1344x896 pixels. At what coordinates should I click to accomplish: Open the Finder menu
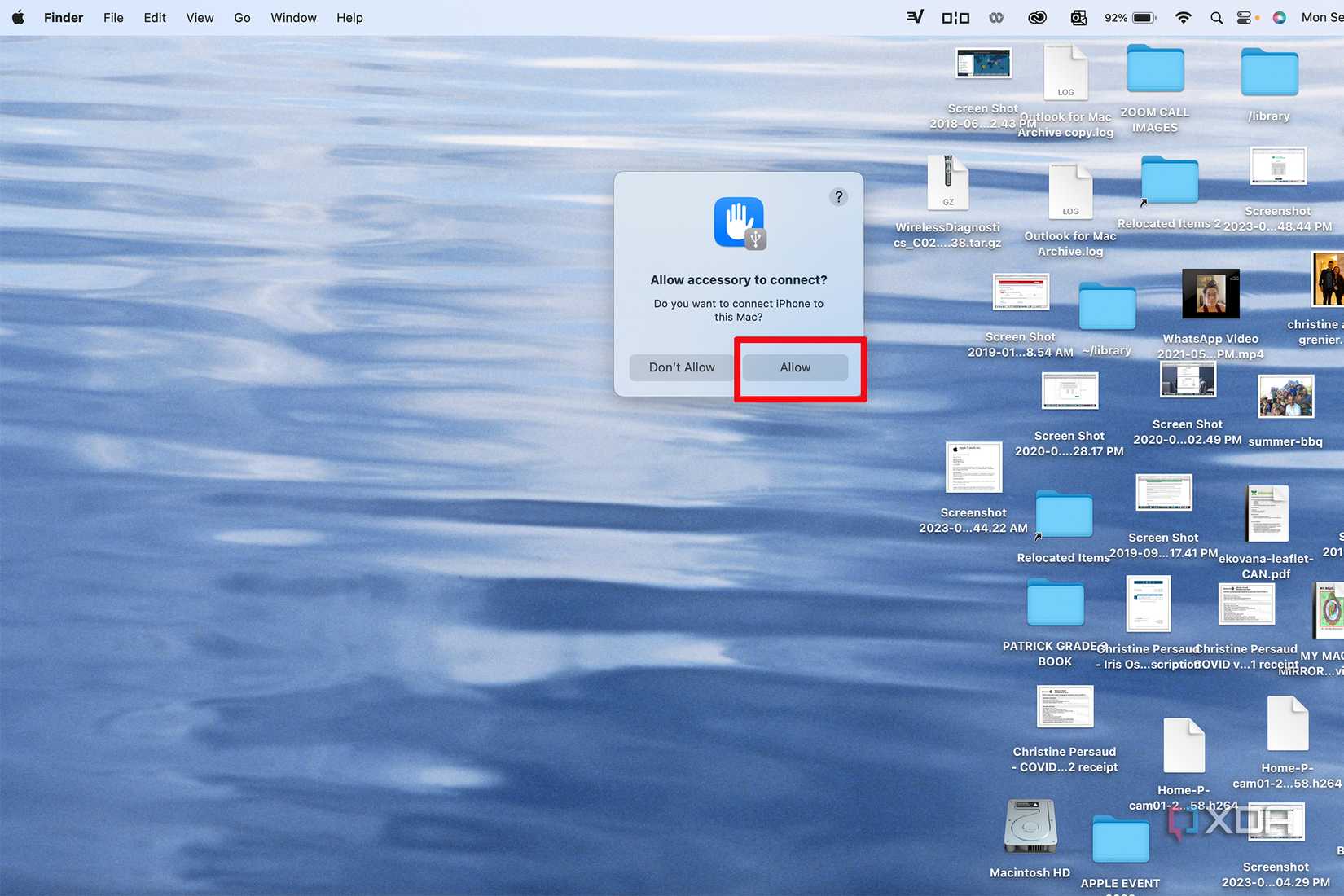pos(64,17)
